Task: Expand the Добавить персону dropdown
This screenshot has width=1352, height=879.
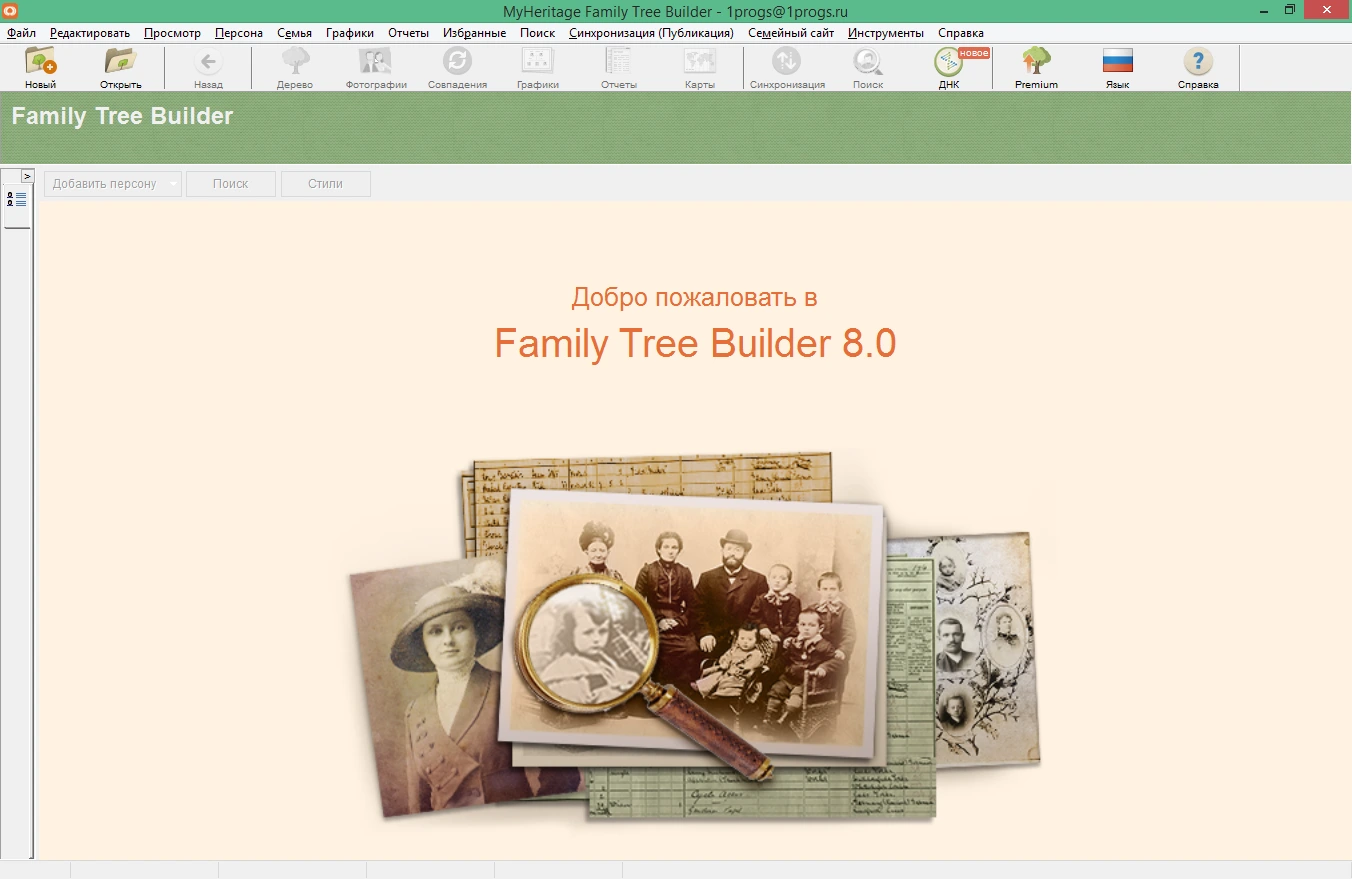Action: (x=173, y=184)
